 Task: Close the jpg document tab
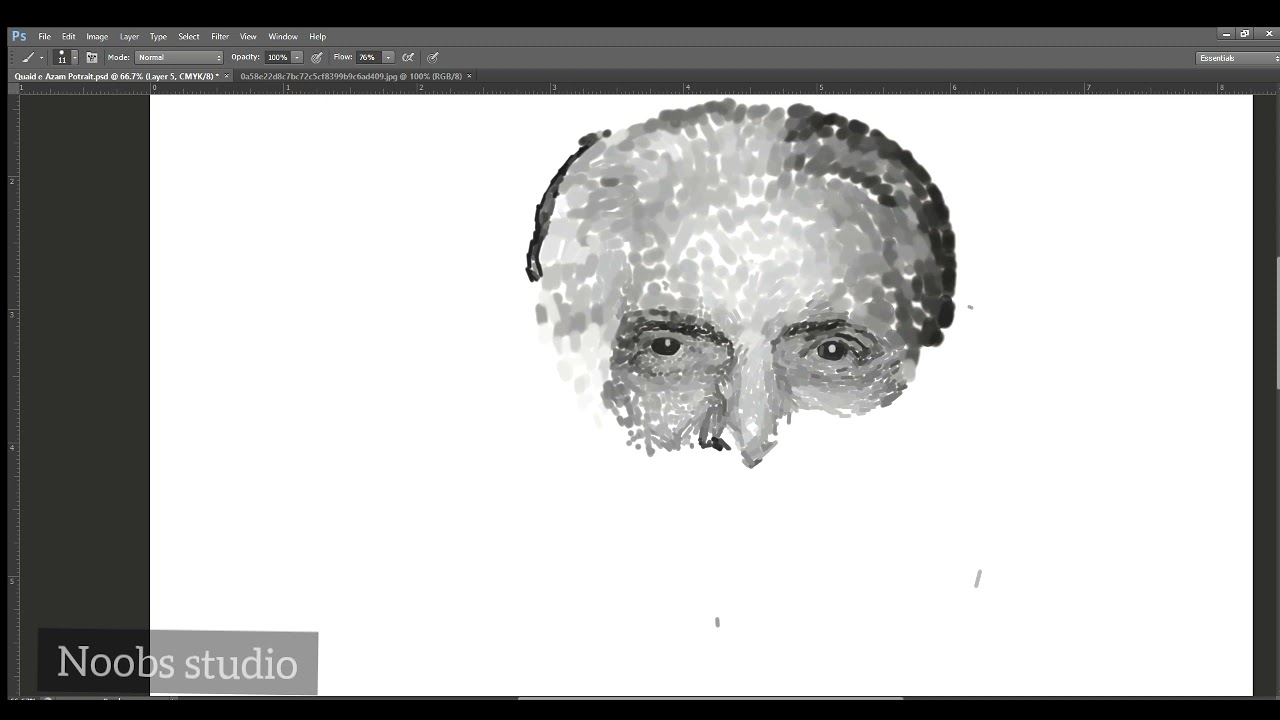(x=469, y=76)
